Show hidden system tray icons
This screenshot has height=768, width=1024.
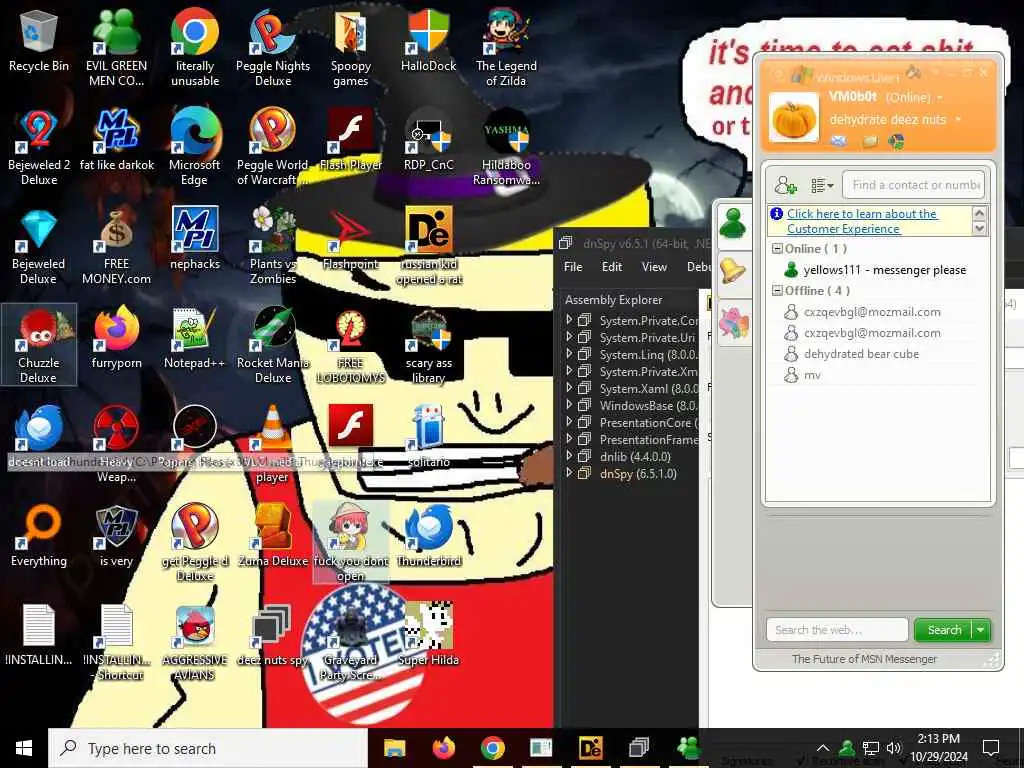(x=823, y=748)
